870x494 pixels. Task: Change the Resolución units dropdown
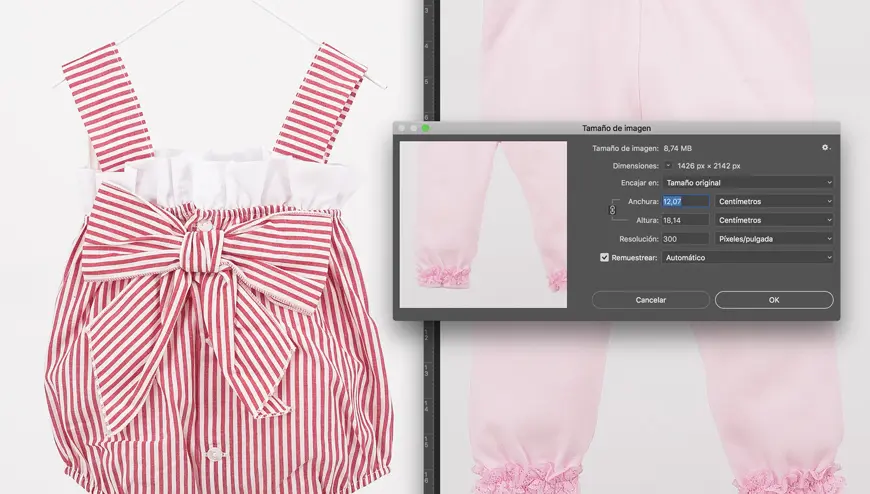774,239
